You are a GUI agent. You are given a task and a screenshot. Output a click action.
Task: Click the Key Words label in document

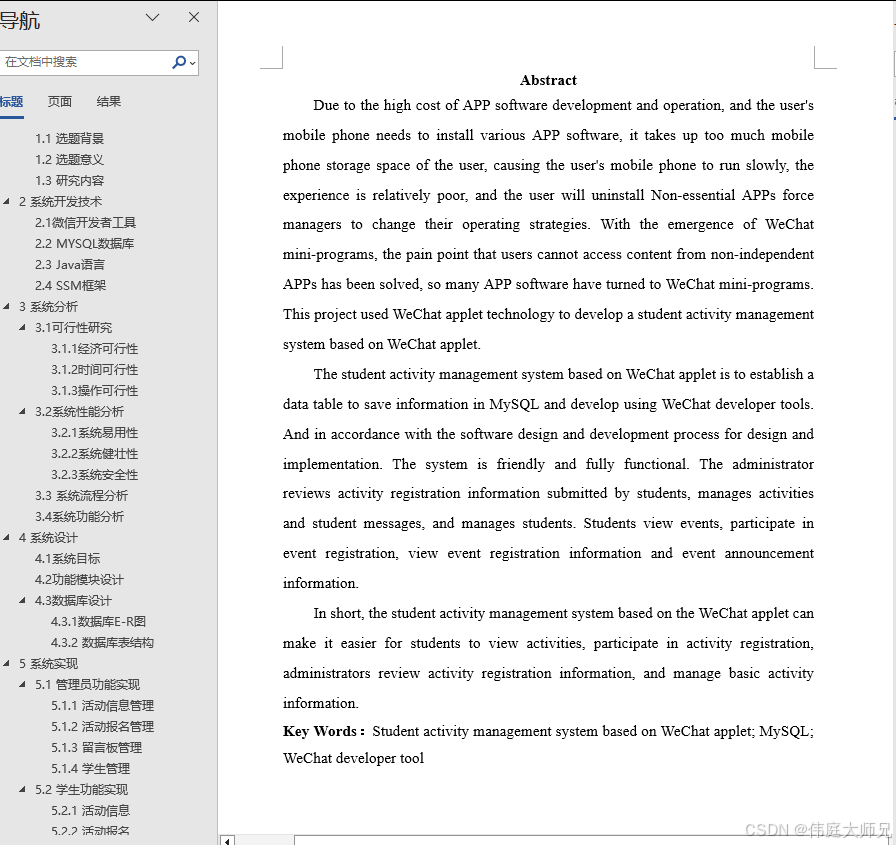[323, 731]
